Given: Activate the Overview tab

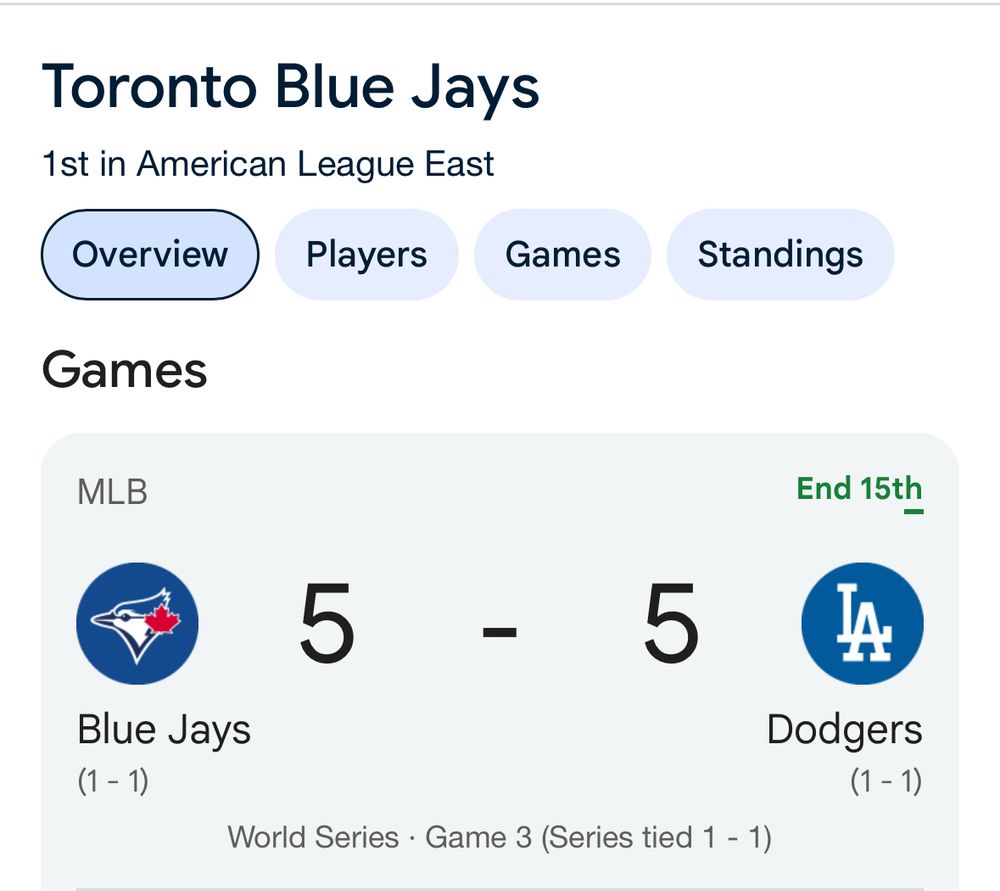Looking at the screenshot, I should pos(148,255).
